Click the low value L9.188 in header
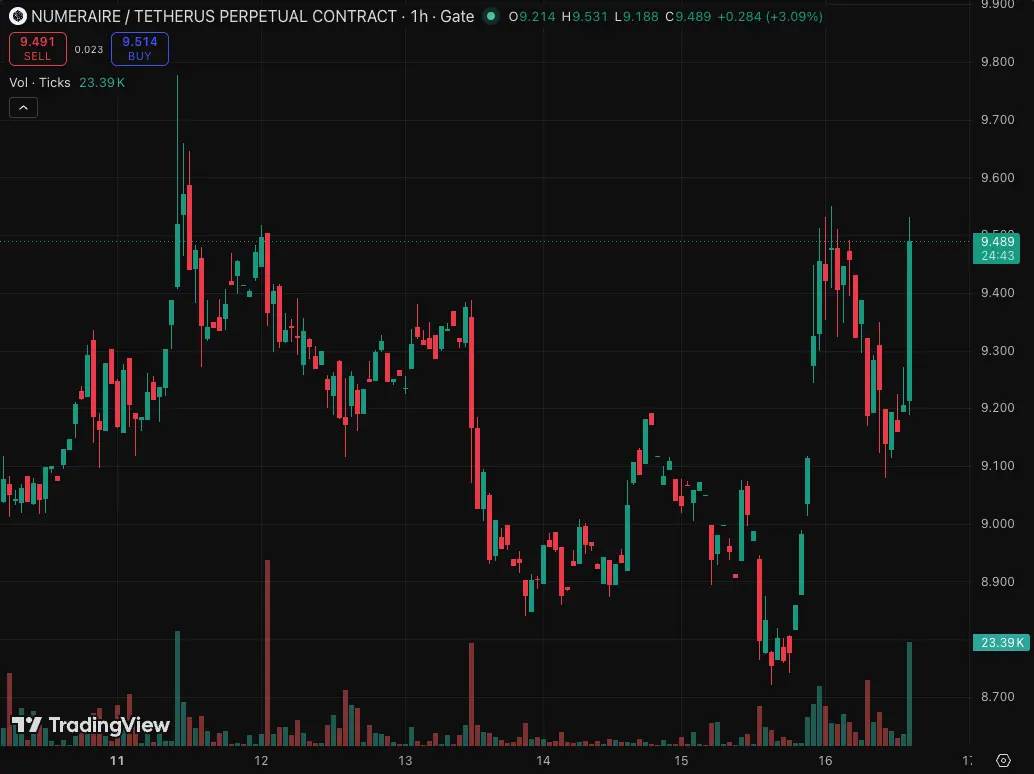Image resolution: width=1034 pixels, height=774 pixels. (636, 16)
